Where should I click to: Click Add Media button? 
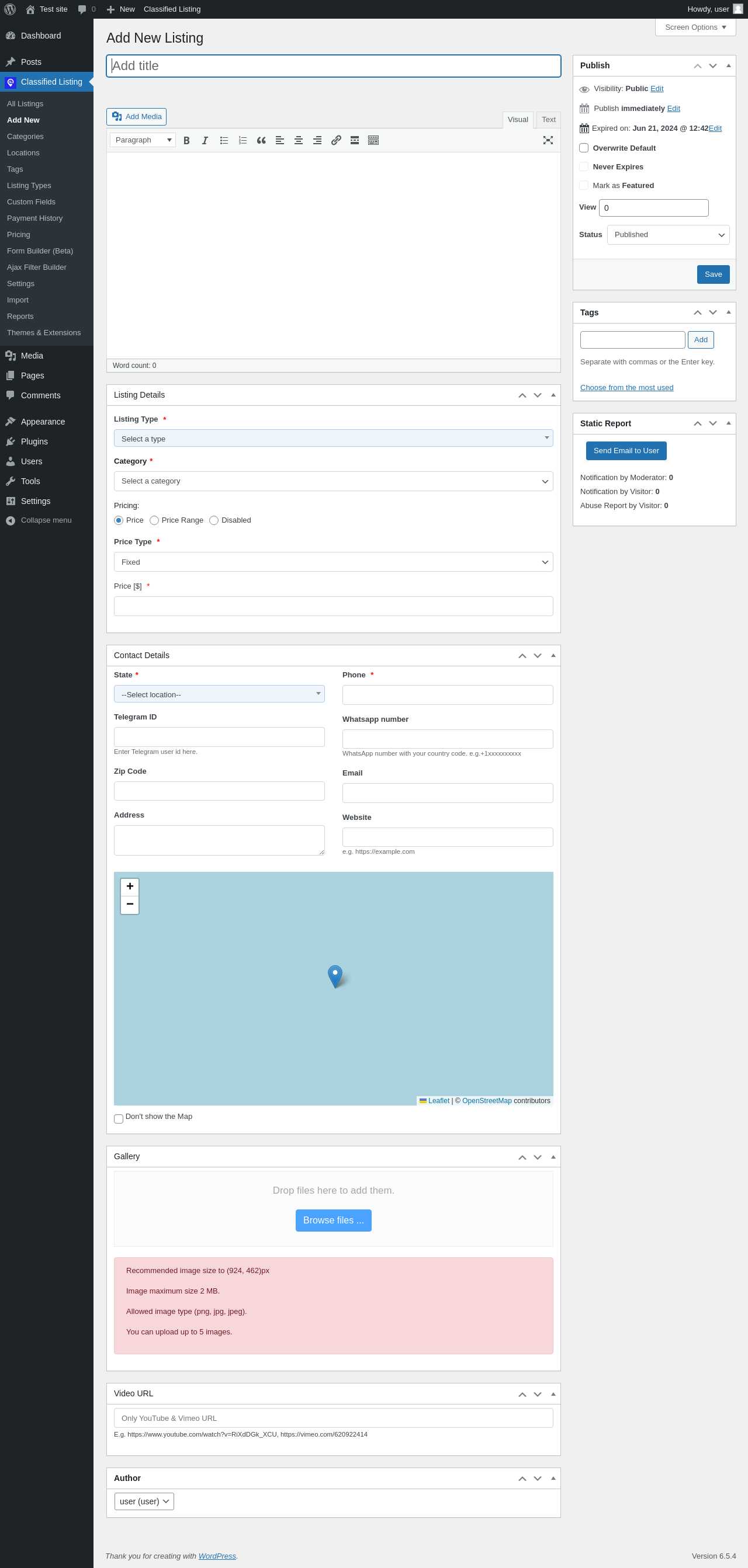[136, 117]
